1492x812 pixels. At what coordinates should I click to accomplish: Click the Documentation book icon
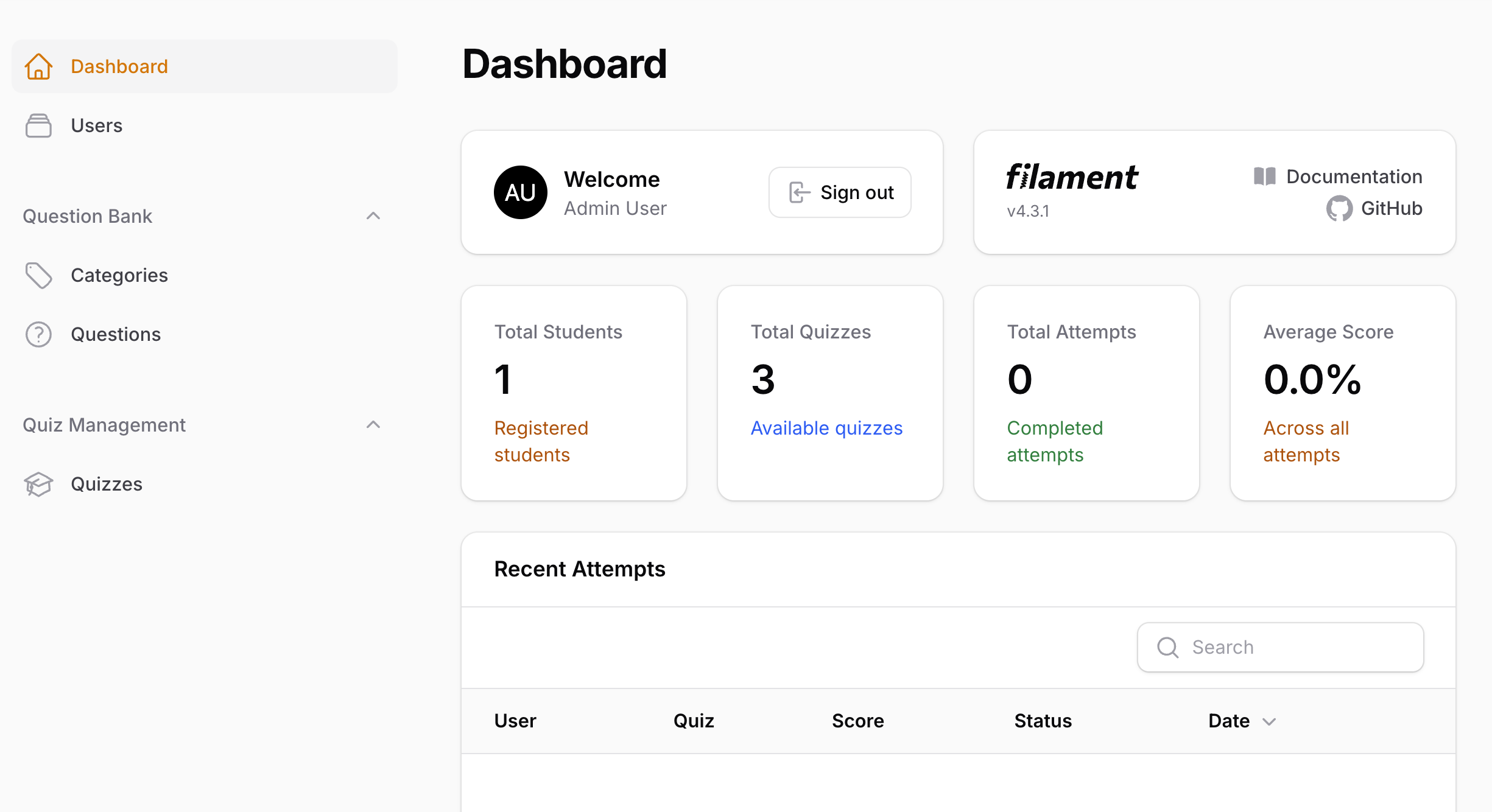(x=1265, y=177)
